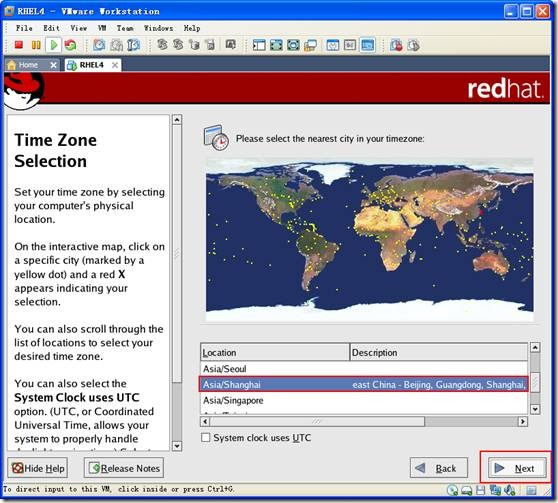
Task: Click the CD-ROM device status icon
Action: click(x=453, y=491)
